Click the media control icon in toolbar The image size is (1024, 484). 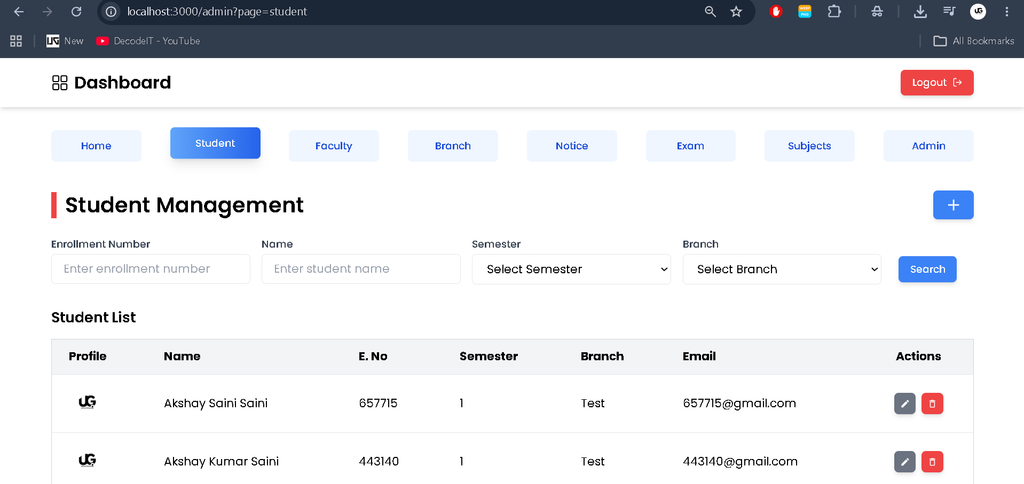coord(949,11)
